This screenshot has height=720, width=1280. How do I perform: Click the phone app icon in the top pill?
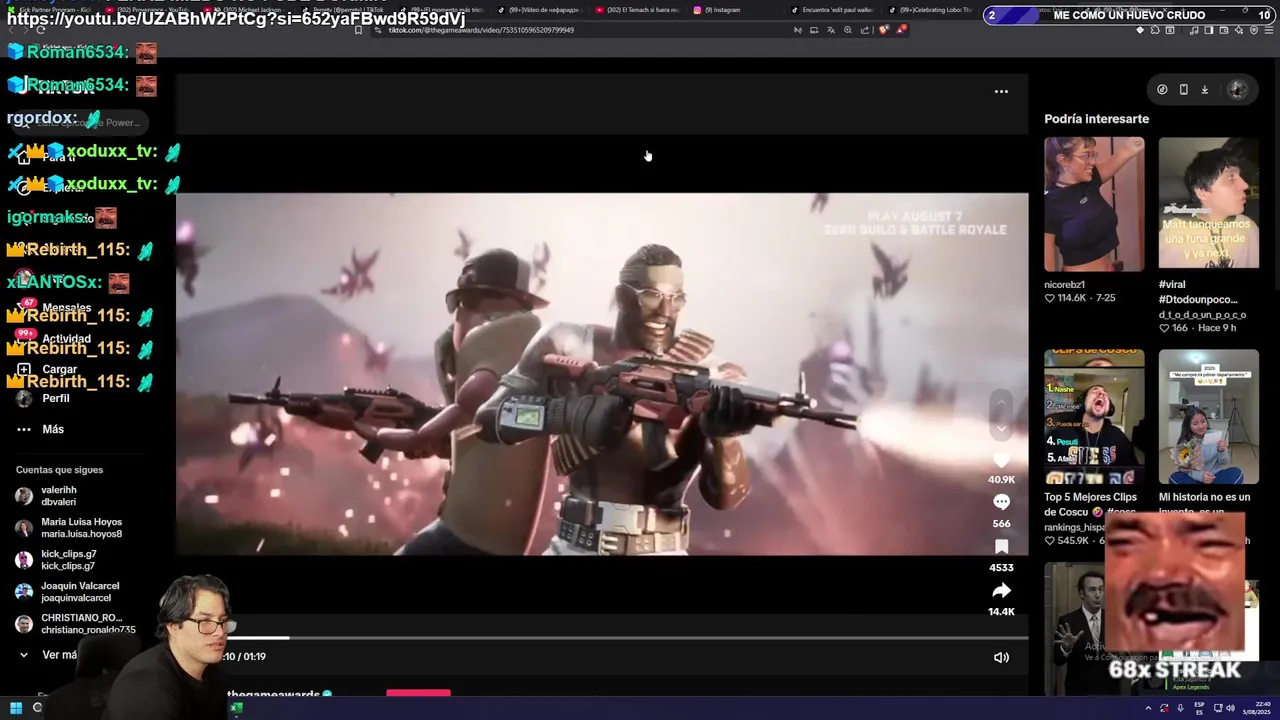(x=1183, y=89)
